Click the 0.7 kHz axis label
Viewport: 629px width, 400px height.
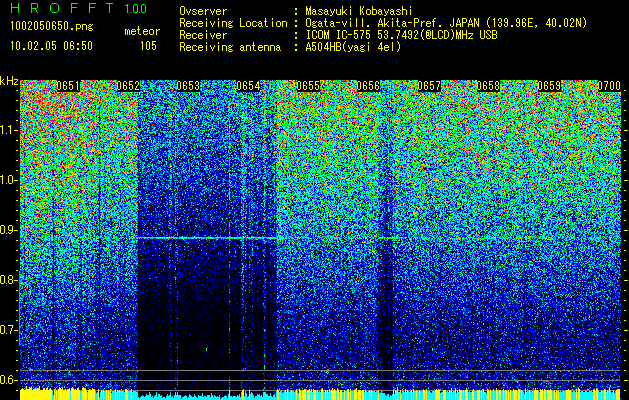tap(8, 330)
